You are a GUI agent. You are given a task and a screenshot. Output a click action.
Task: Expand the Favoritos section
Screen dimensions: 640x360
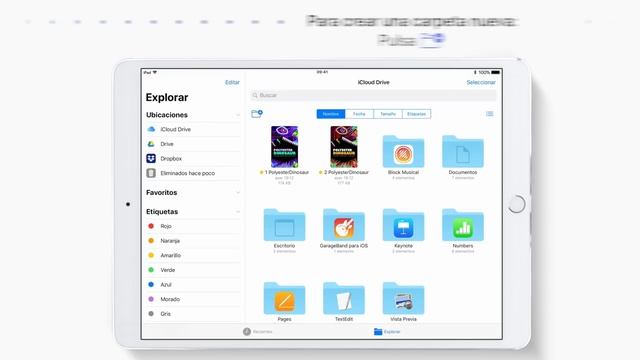point(238,193)
